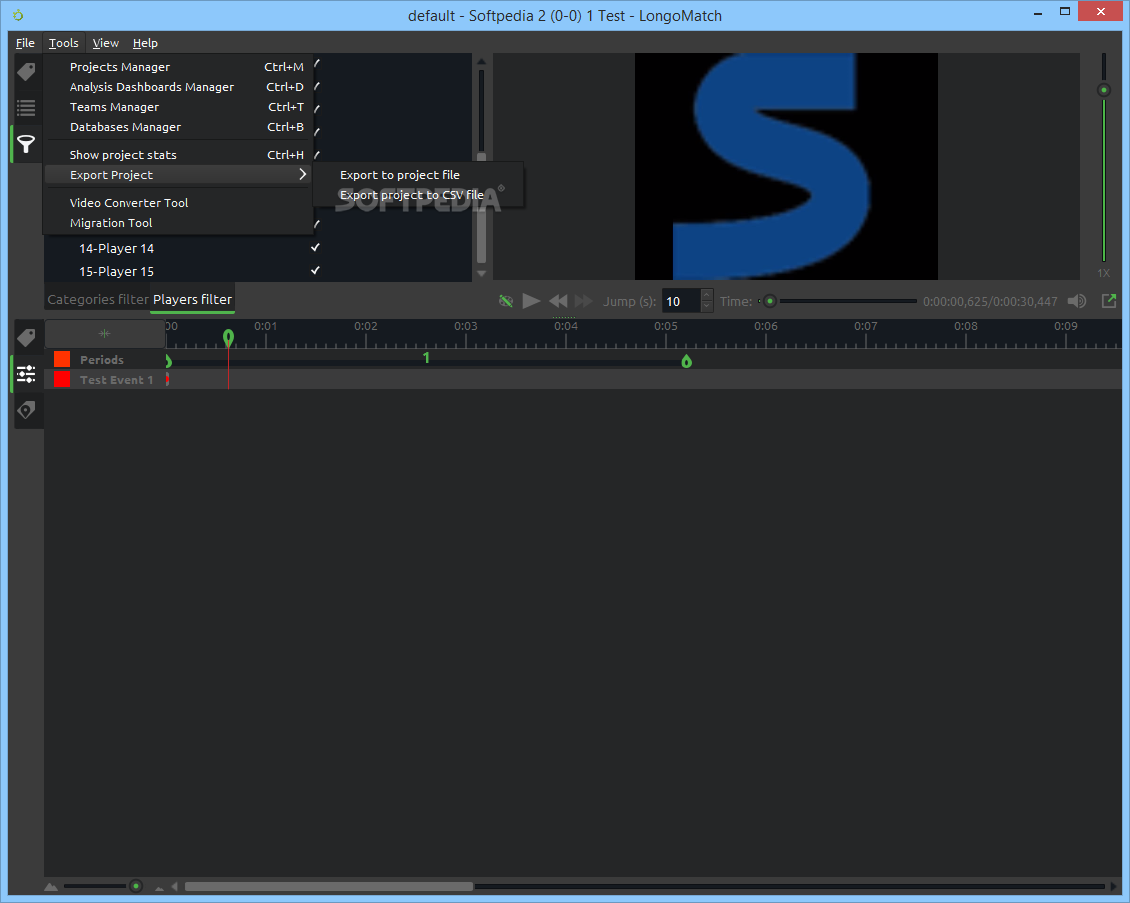Viewport: 1130px width, 903px height.
Task: Click the video time seek slider
Action: (x=837, y=301)
